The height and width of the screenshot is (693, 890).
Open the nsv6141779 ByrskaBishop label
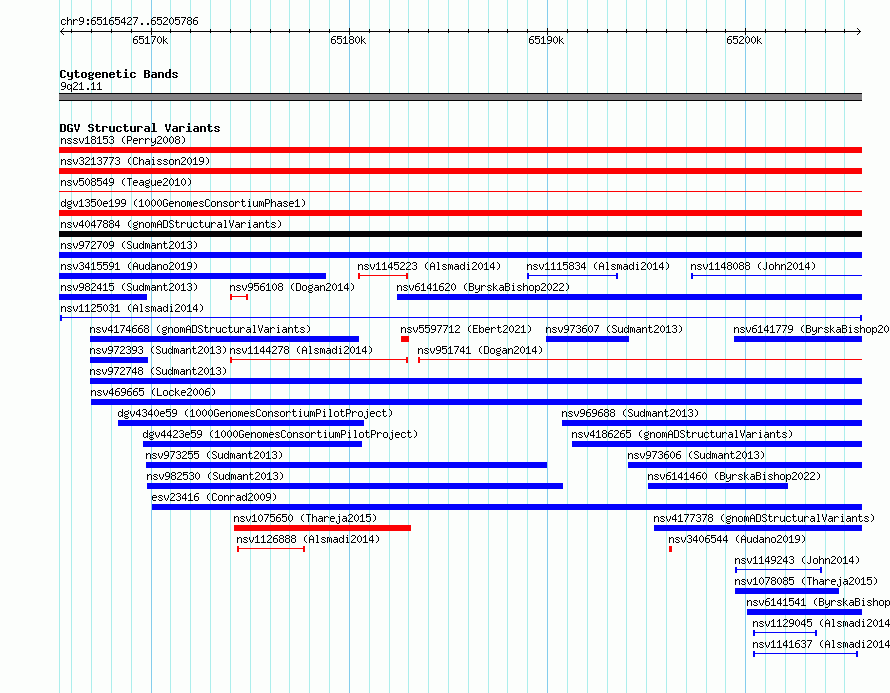click(x=811, y=329)
